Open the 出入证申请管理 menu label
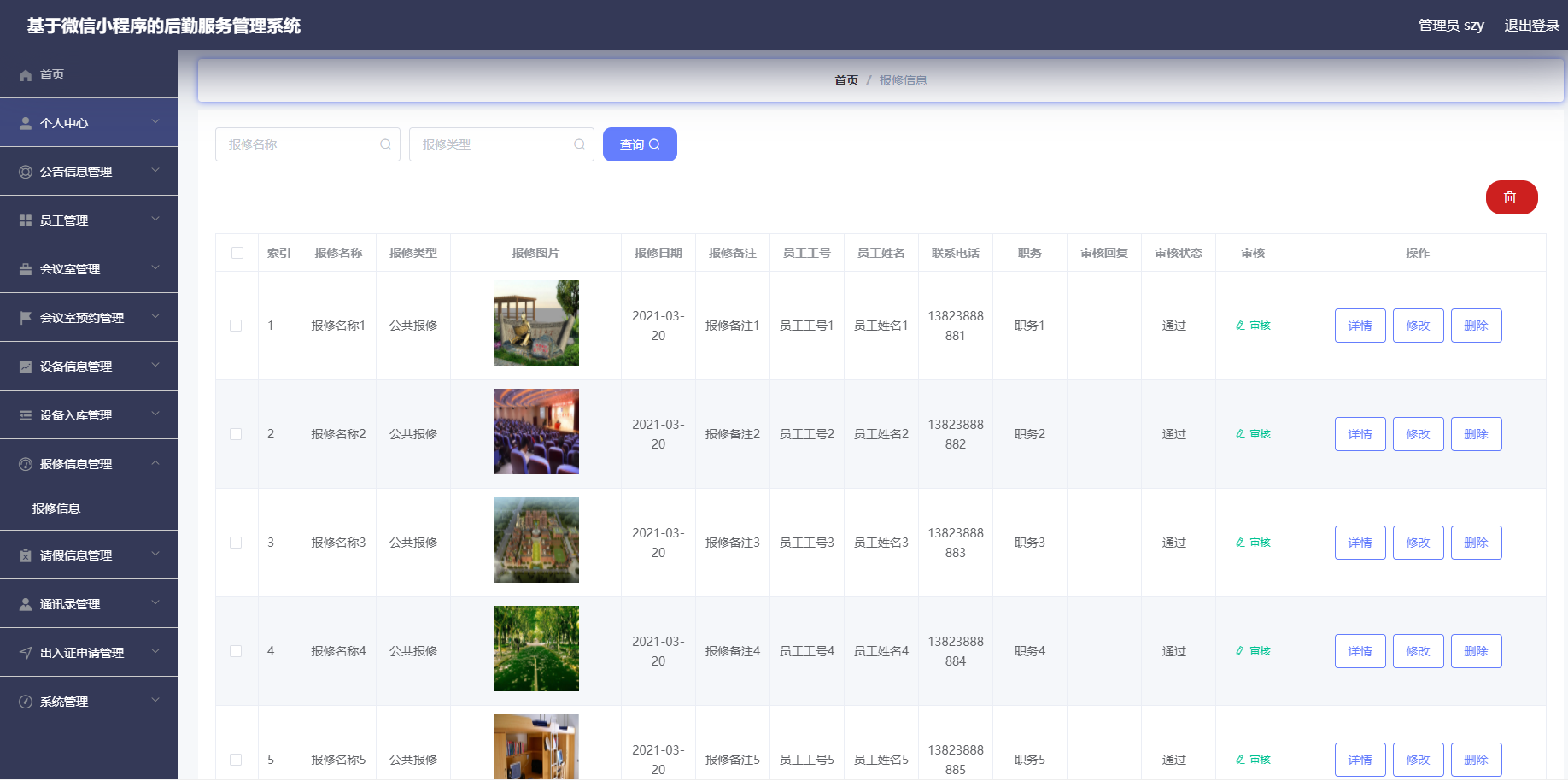This screenshot has width=1568, height=781. (82, 653)
